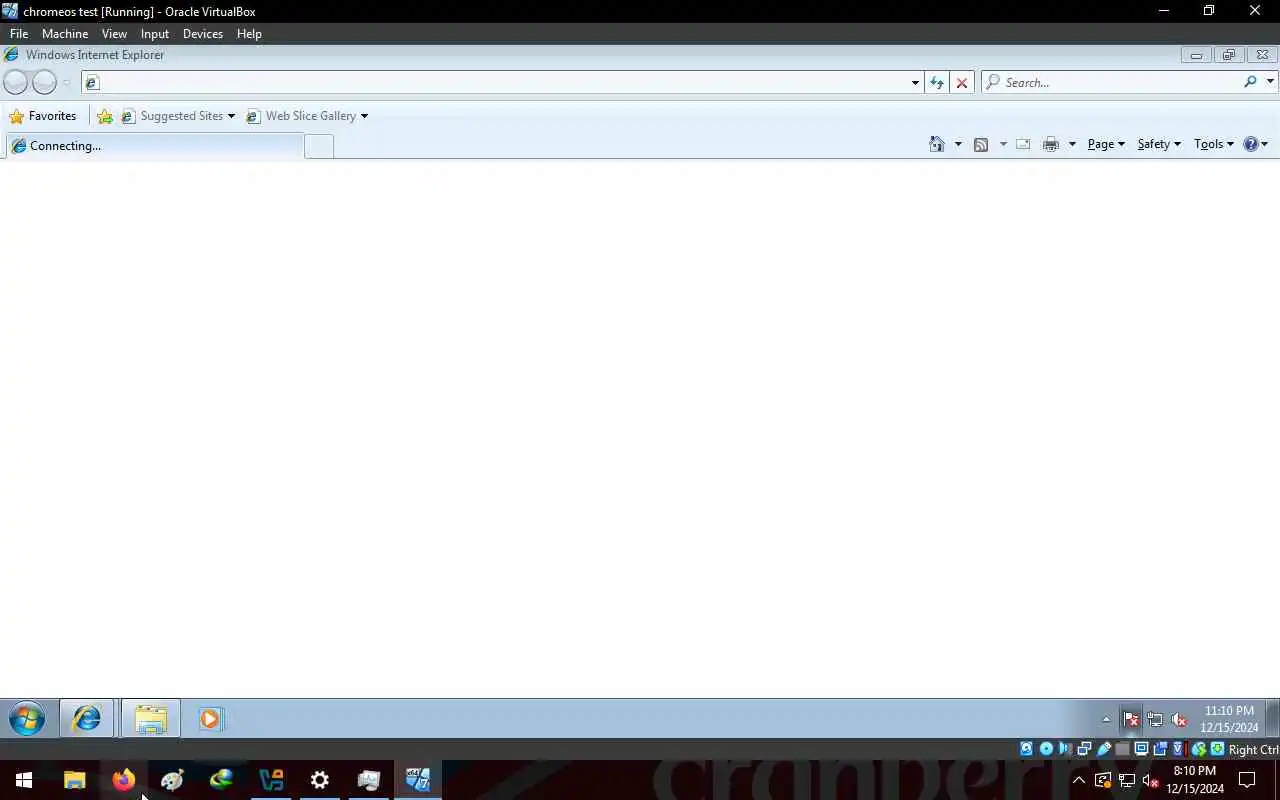1280x800 pixels.
Task: Open the Safety menu
Action: (1159, 144)
